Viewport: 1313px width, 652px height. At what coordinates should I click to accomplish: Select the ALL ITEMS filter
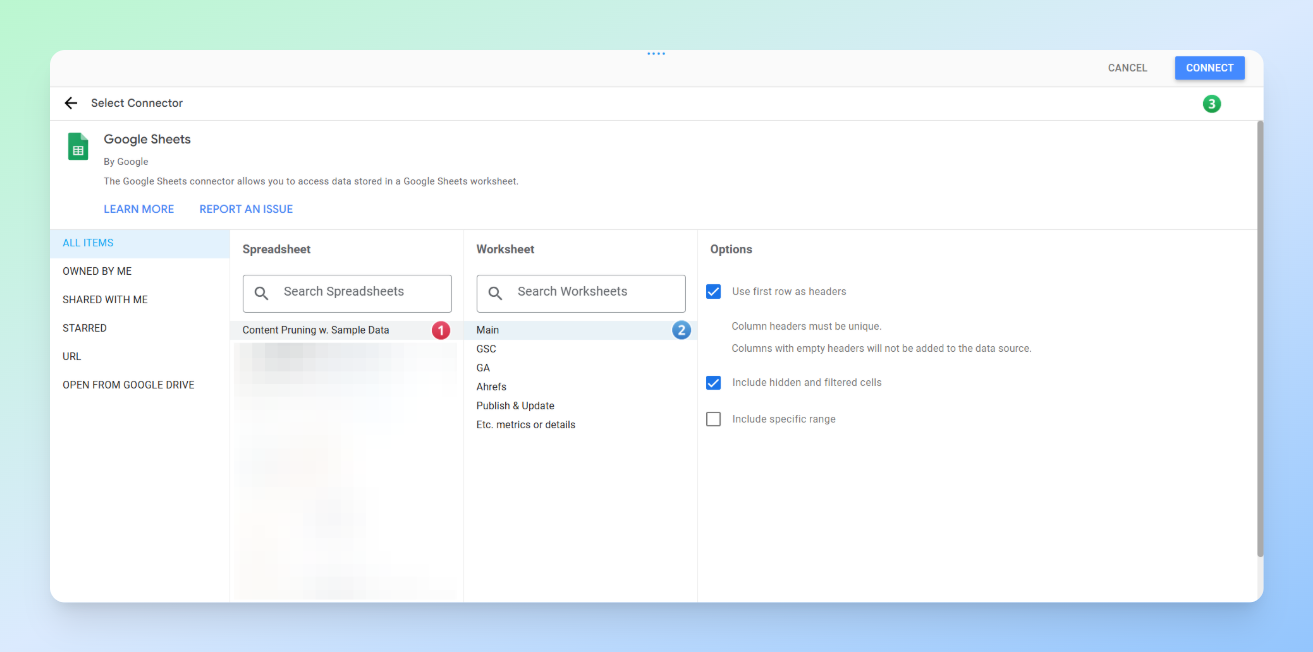pos(88,243)
